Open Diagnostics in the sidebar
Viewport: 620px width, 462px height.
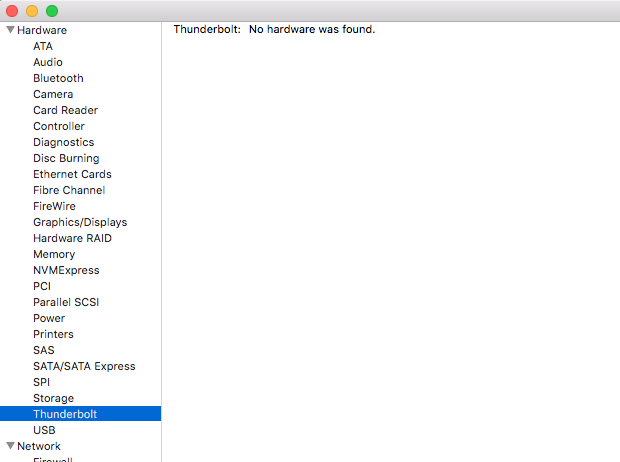[x=63, y=142]
